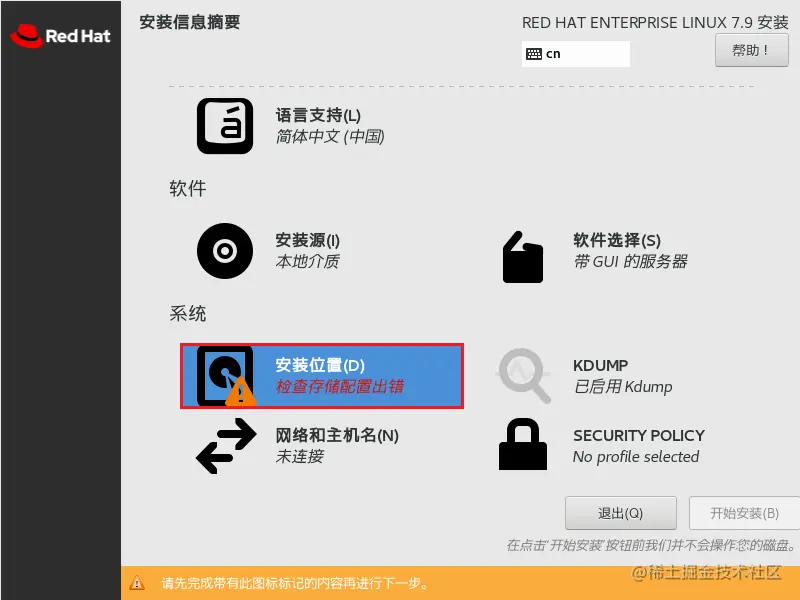Select the 软件选择(S) label
The height and width of the screenshot is (600, 800).
[617, 240]
